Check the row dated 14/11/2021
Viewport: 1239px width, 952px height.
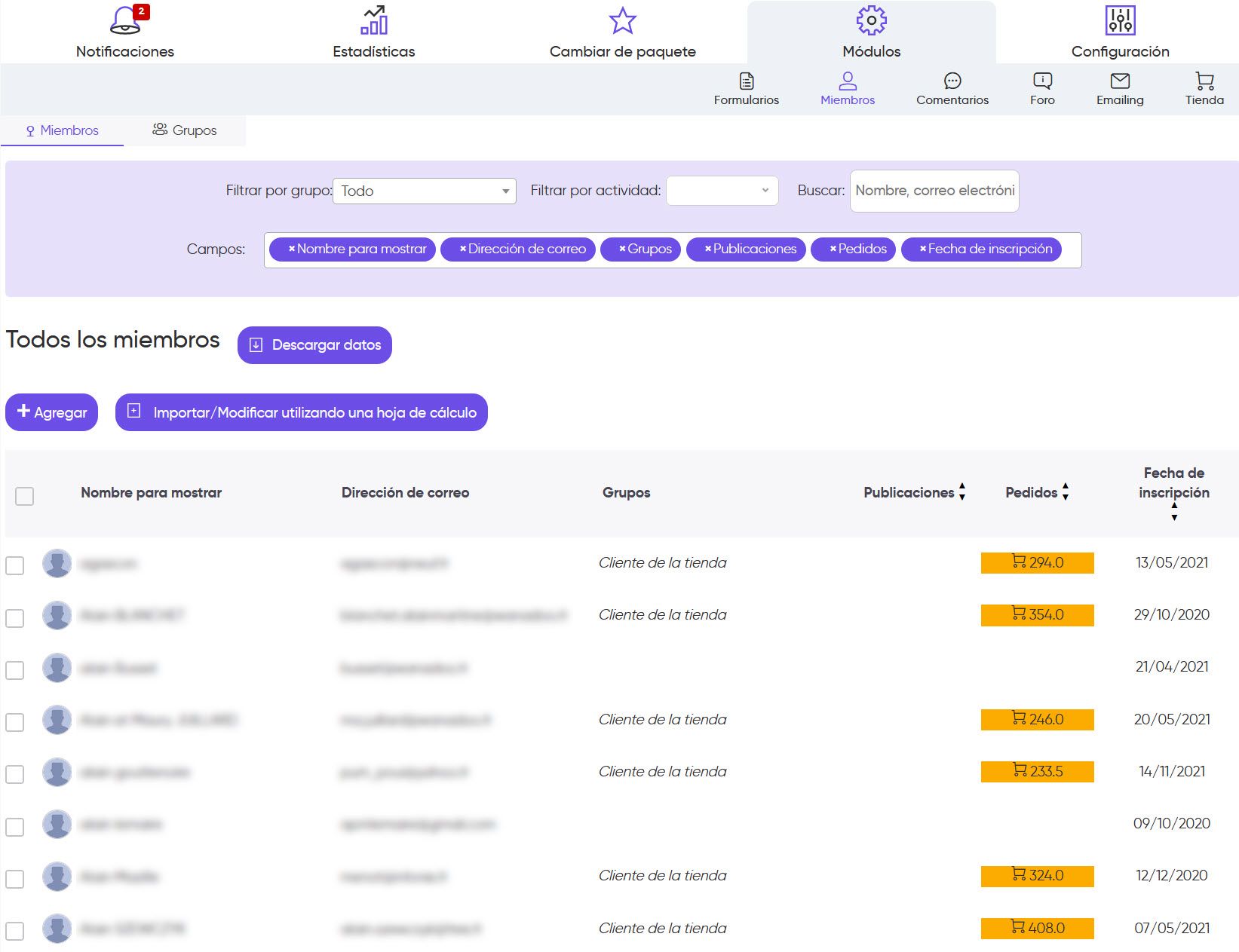pyautogui.click(x=15, y=774)
